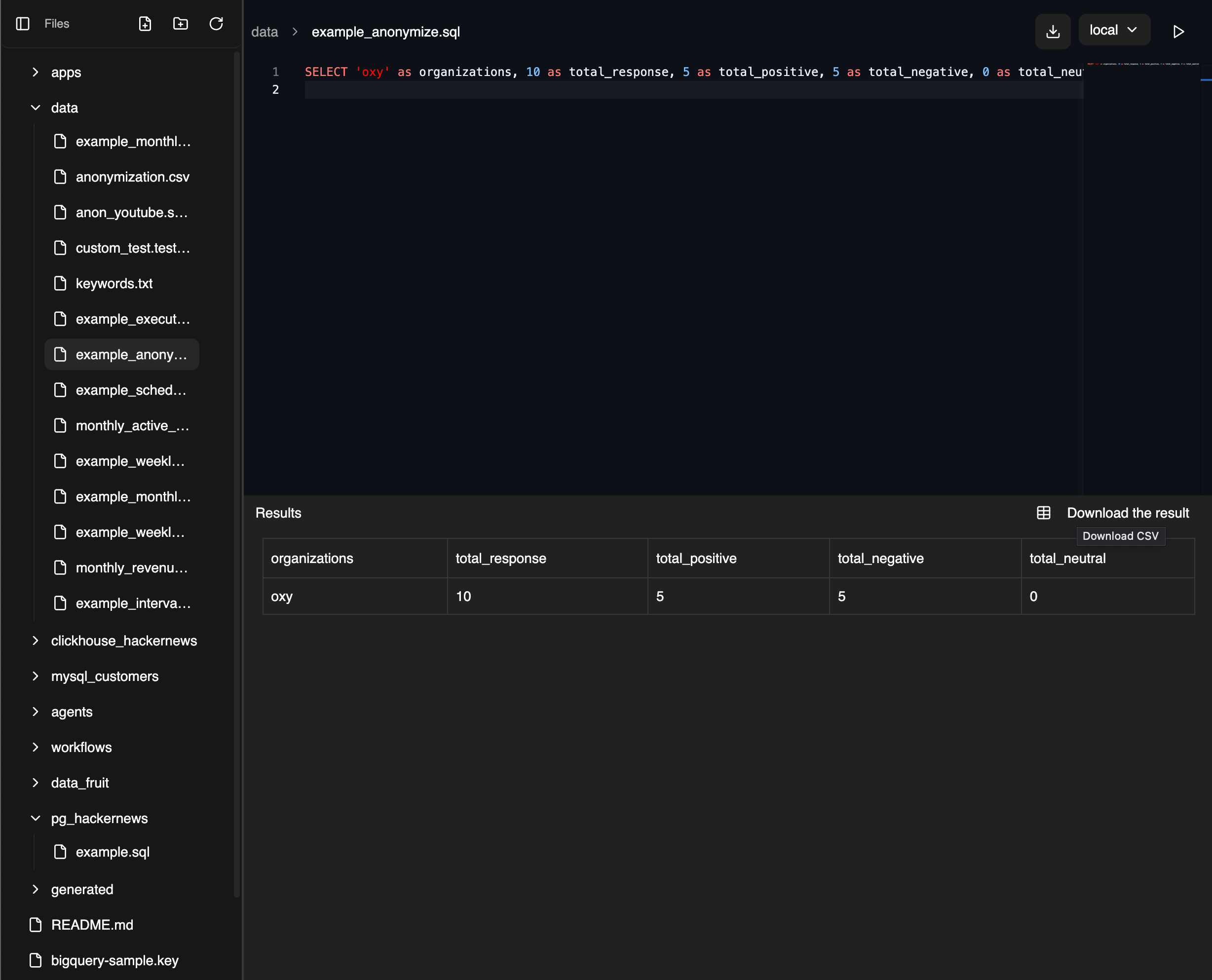Open README.md file
Screen dimensions: 1212x980
click(92, 925)
